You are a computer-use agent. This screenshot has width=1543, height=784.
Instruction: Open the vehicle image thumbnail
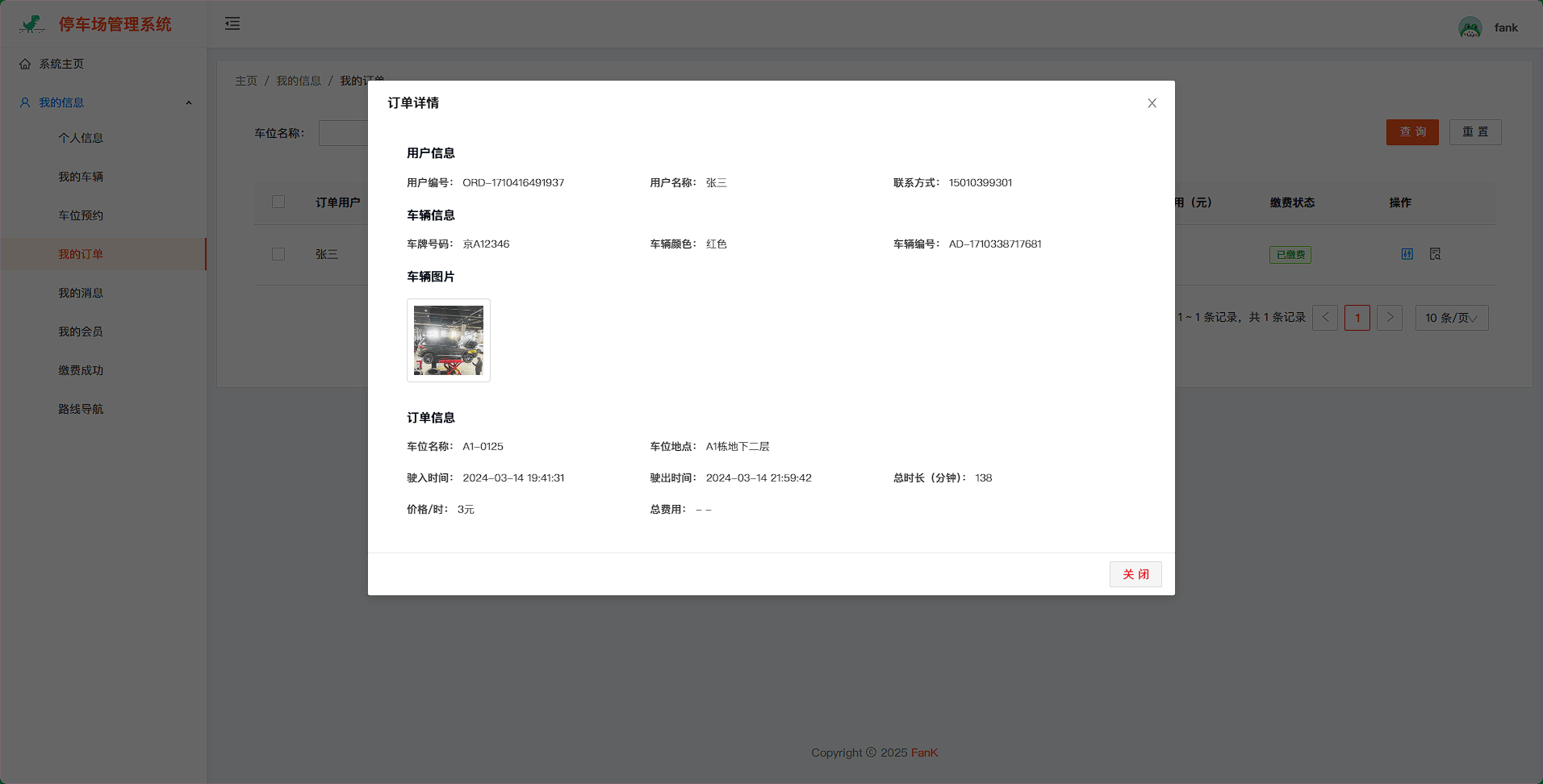coord(449,340)
